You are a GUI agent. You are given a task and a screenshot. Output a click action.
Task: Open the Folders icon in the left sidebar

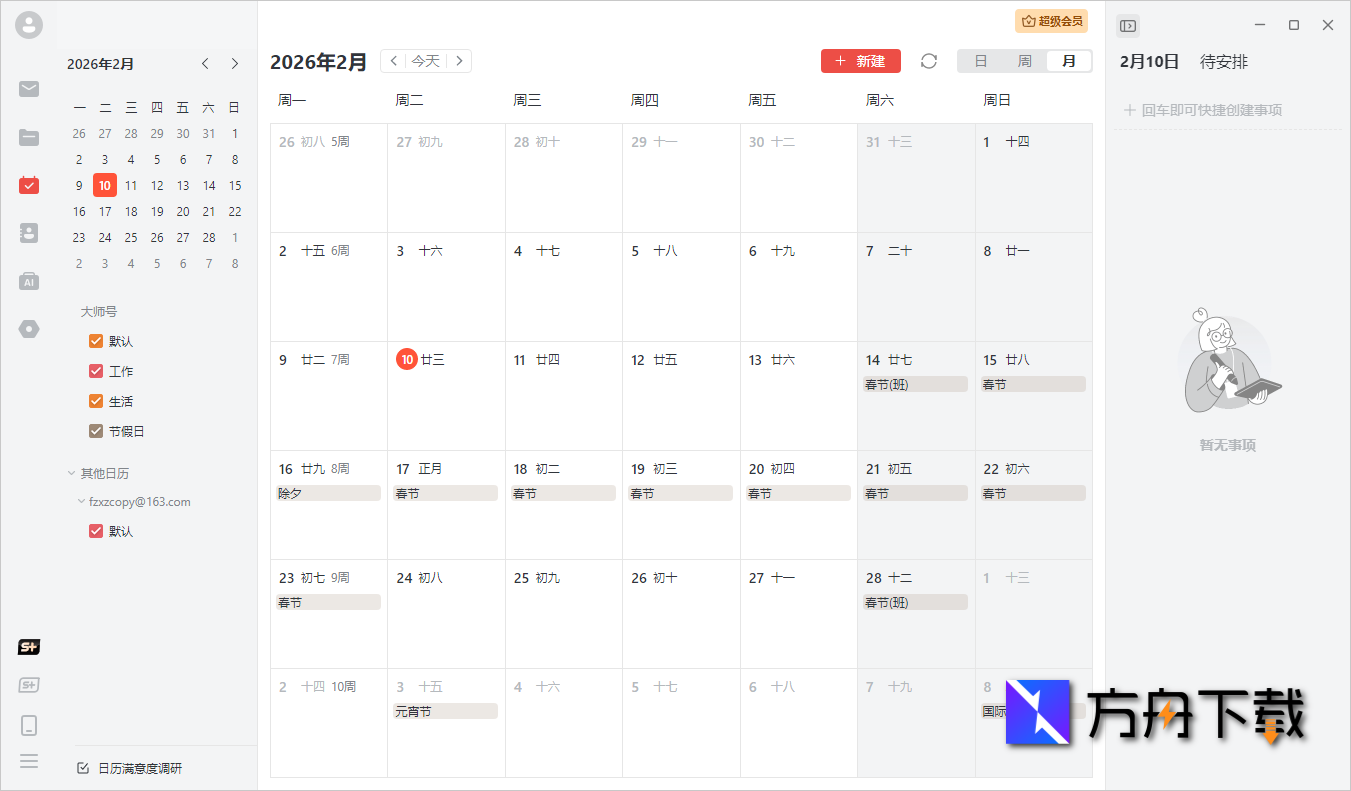(28, 137)
